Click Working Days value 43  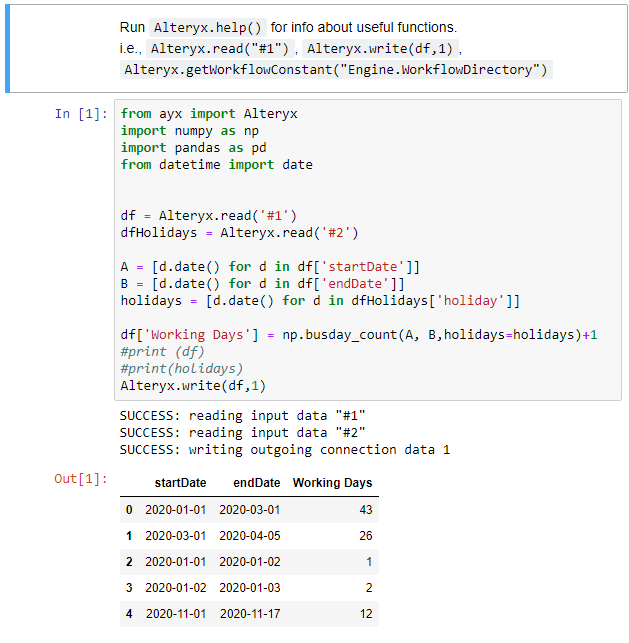pos(366,510)
